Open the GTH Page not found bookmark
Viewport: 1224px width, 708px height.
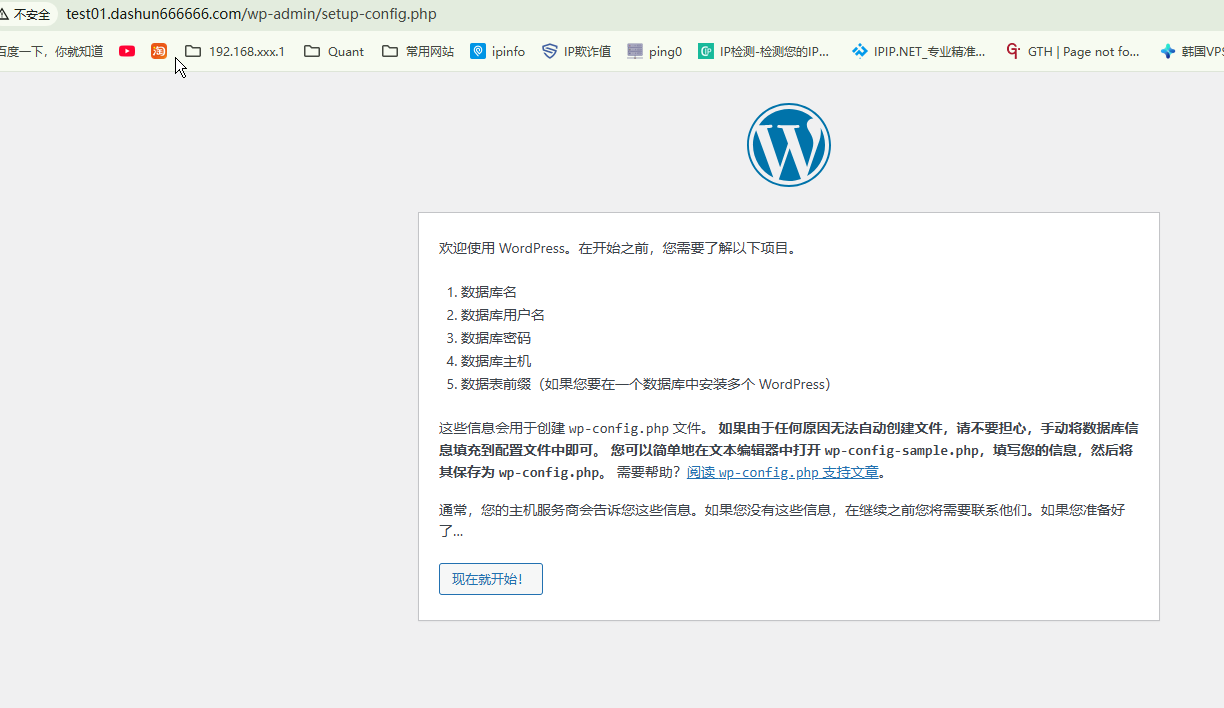click(1073, 51)
